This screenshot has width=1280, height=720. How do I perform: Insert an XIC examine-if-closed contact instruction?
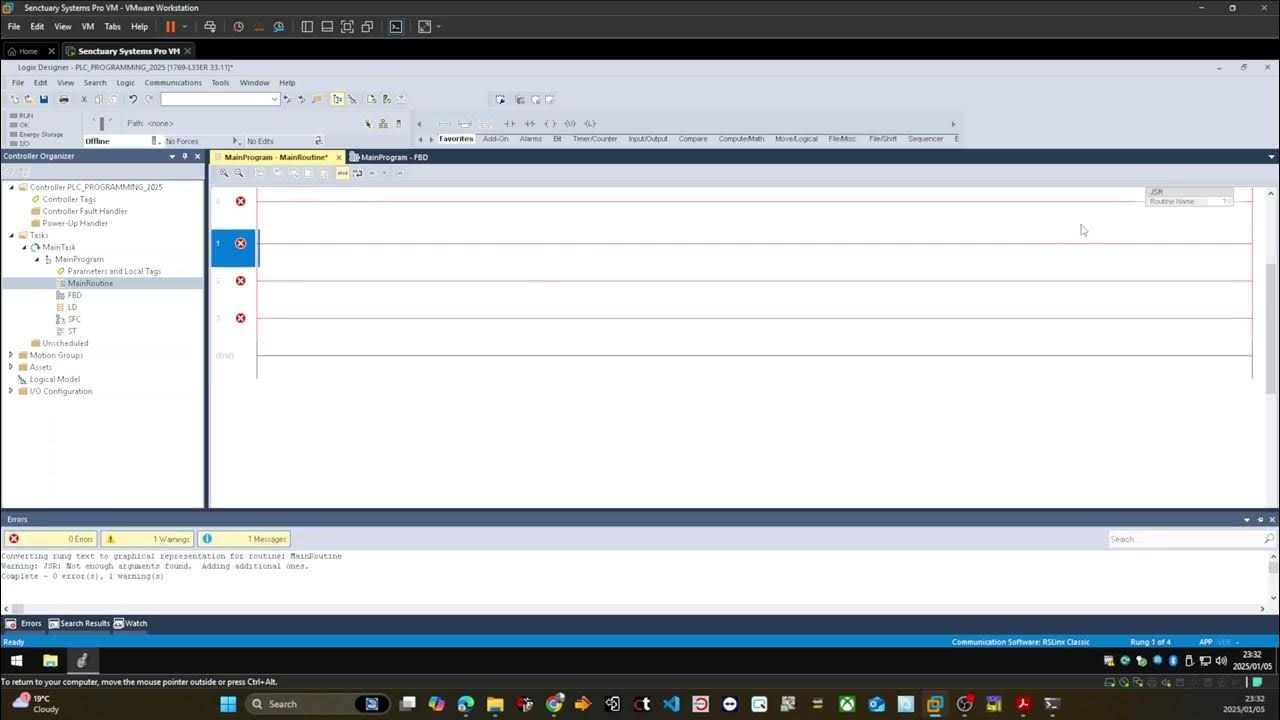click(510, 124)
